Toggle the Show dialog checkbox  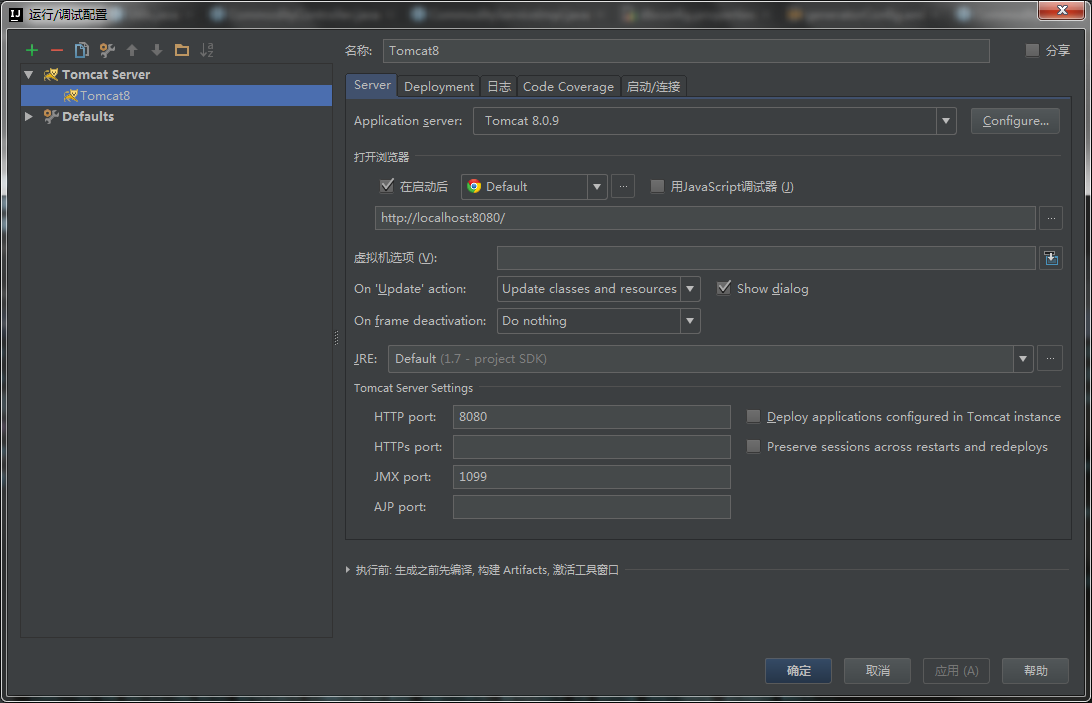pyautogui.click(x=724, y=288)
